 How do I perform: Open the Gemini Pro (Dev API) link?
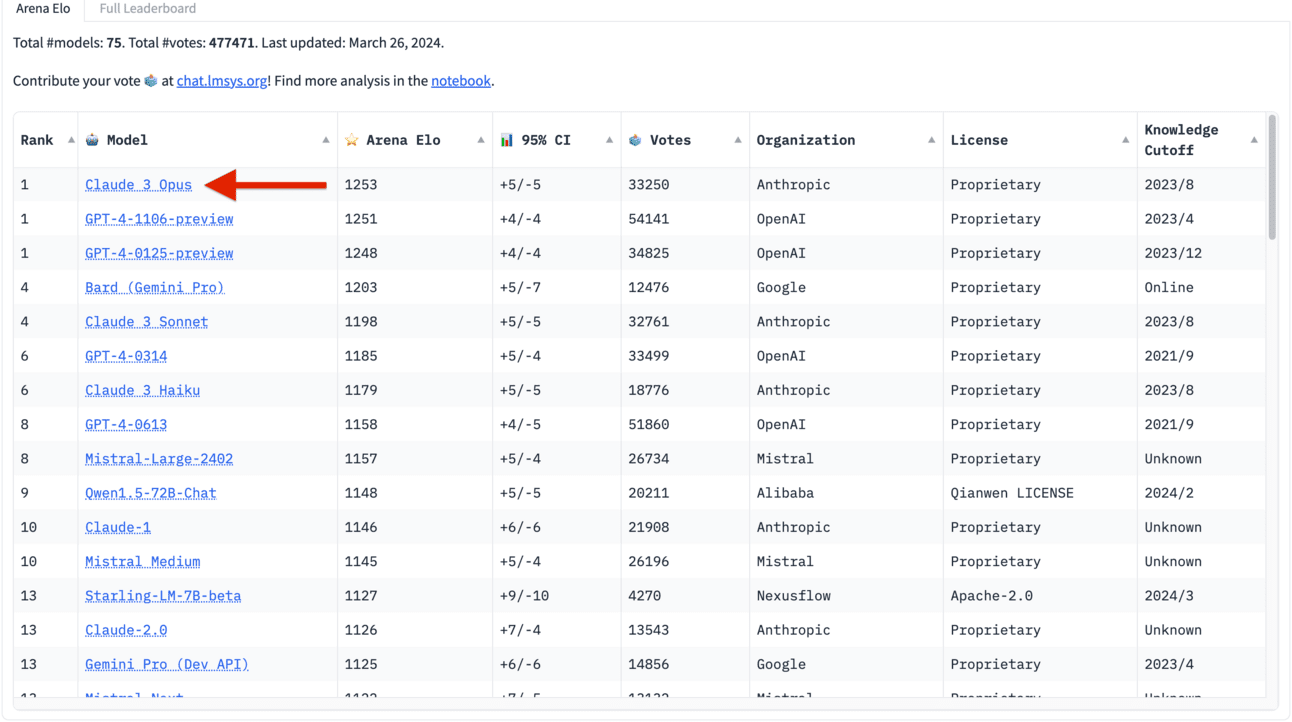pos(167,664)
